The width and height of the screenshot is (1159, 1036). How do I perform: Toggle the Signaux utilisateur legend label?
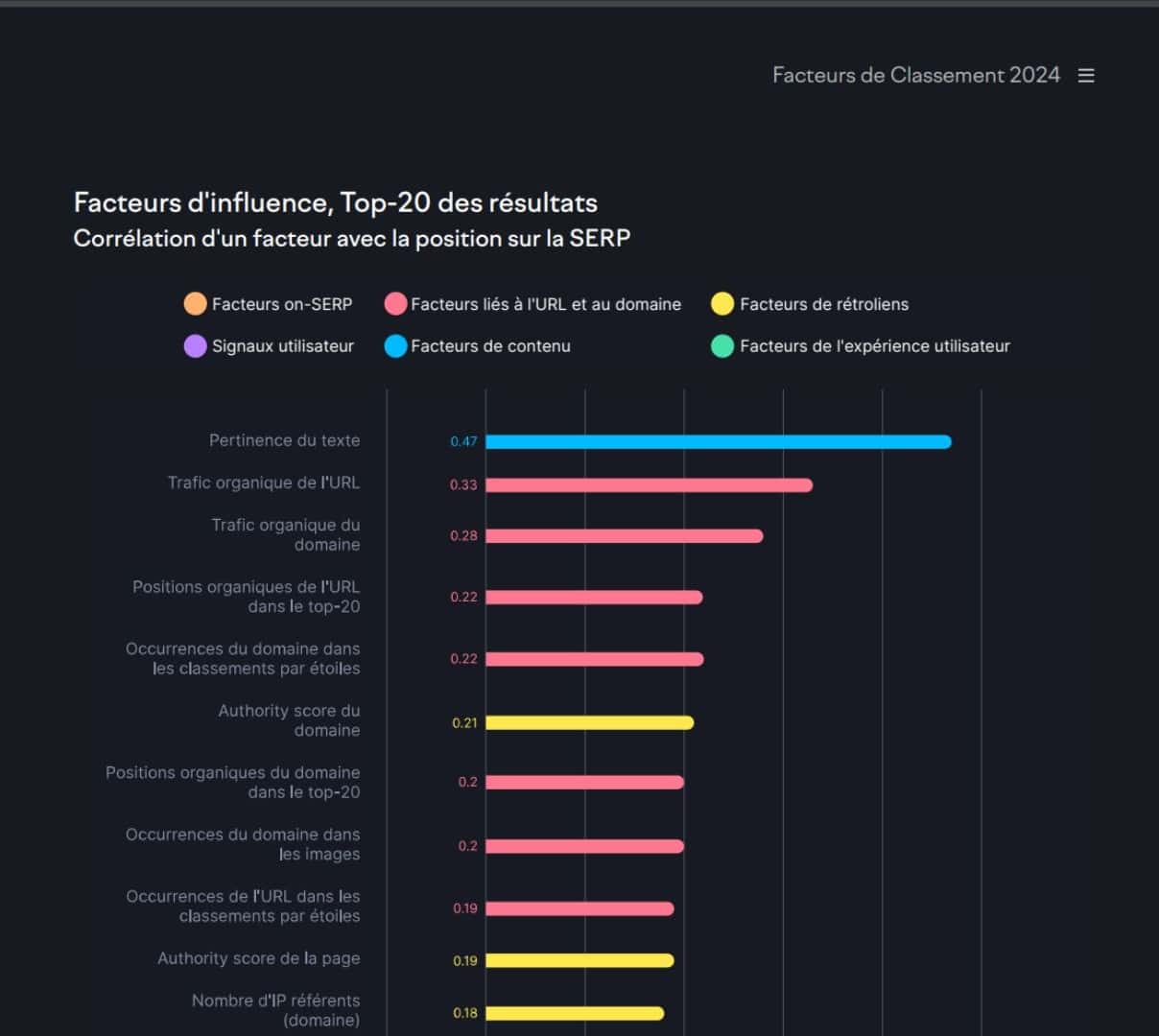click(x=282, y=346)
